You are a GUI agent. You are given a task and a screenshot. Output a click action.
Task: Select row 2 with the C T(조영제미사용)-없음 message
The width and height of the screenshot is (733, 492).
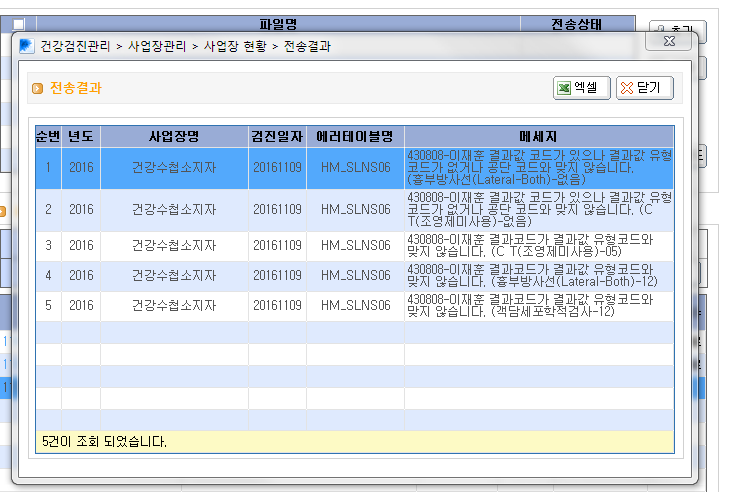(355, 210)
